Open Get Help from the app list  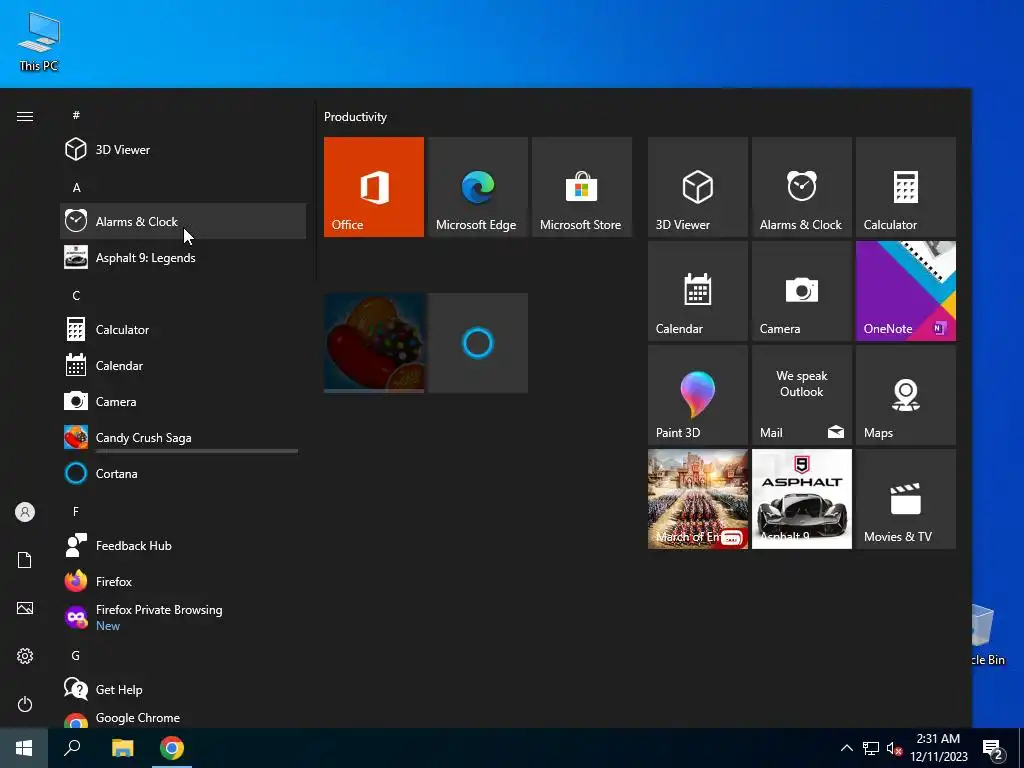(183, 689)
